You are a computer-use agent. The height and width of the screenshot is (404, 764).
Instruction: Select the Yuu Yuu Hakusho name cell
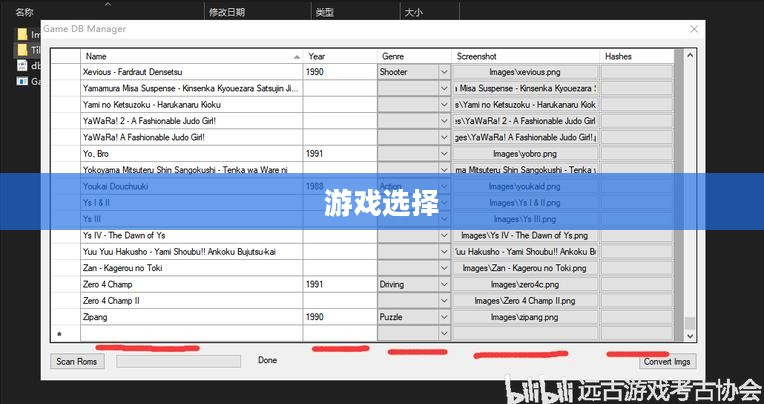pos(191,252)
